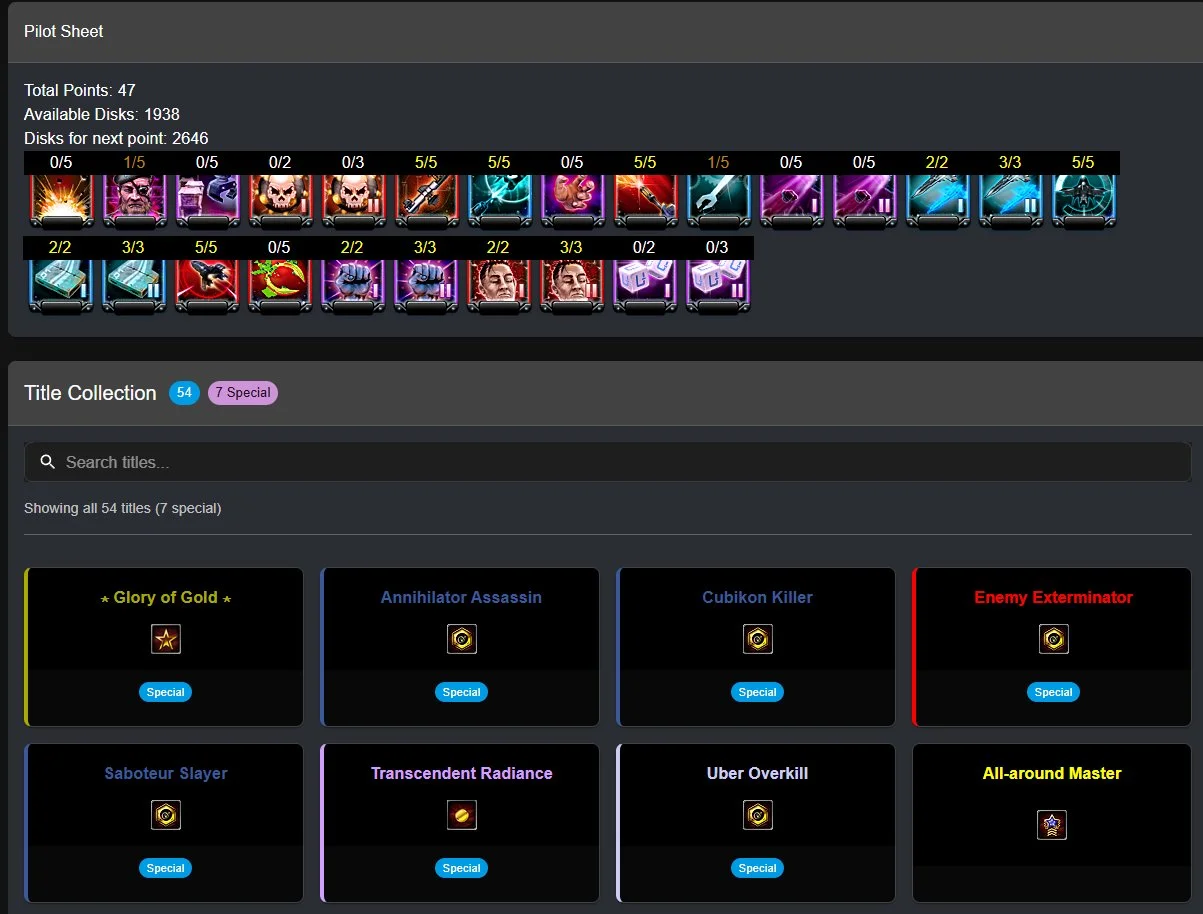
Task: Click the Annihilator Assassin badge icon
Action: coord(462,640)
